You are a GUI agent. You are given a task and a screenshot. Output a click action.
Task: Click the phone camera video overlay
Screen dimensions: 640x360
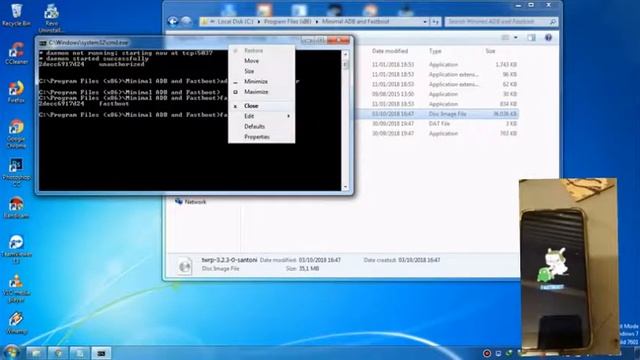click(x=568, y=267)
